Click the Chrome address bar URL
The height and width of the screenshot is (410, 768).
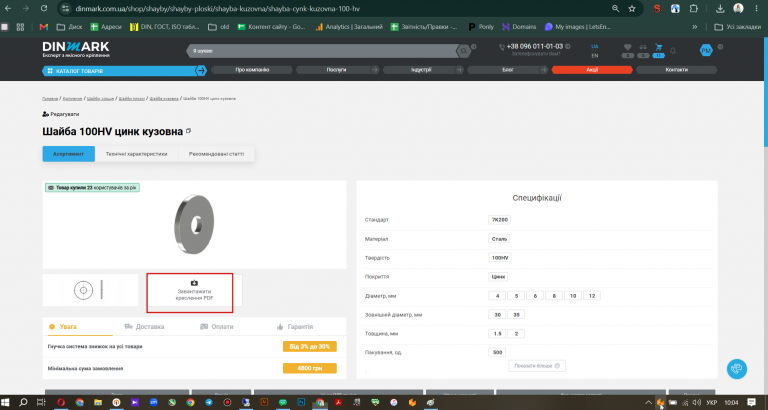218,8
